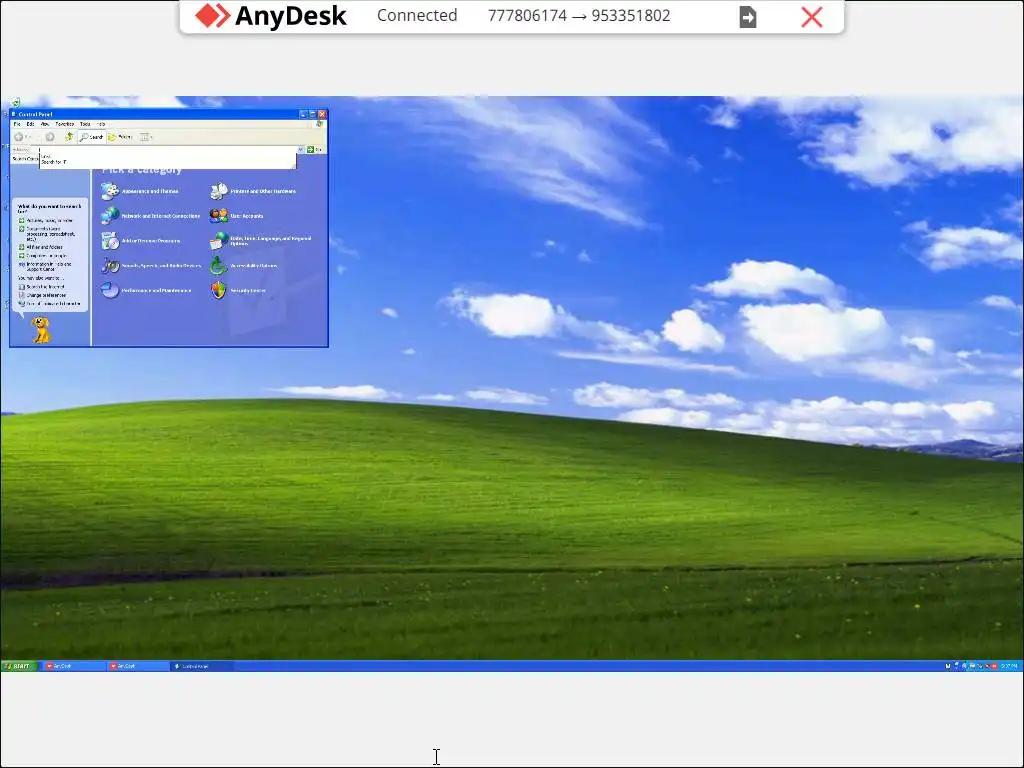This screenshot has width=1024, height=768.
Task: Click the Security Center text label
Action: point(248,291)
